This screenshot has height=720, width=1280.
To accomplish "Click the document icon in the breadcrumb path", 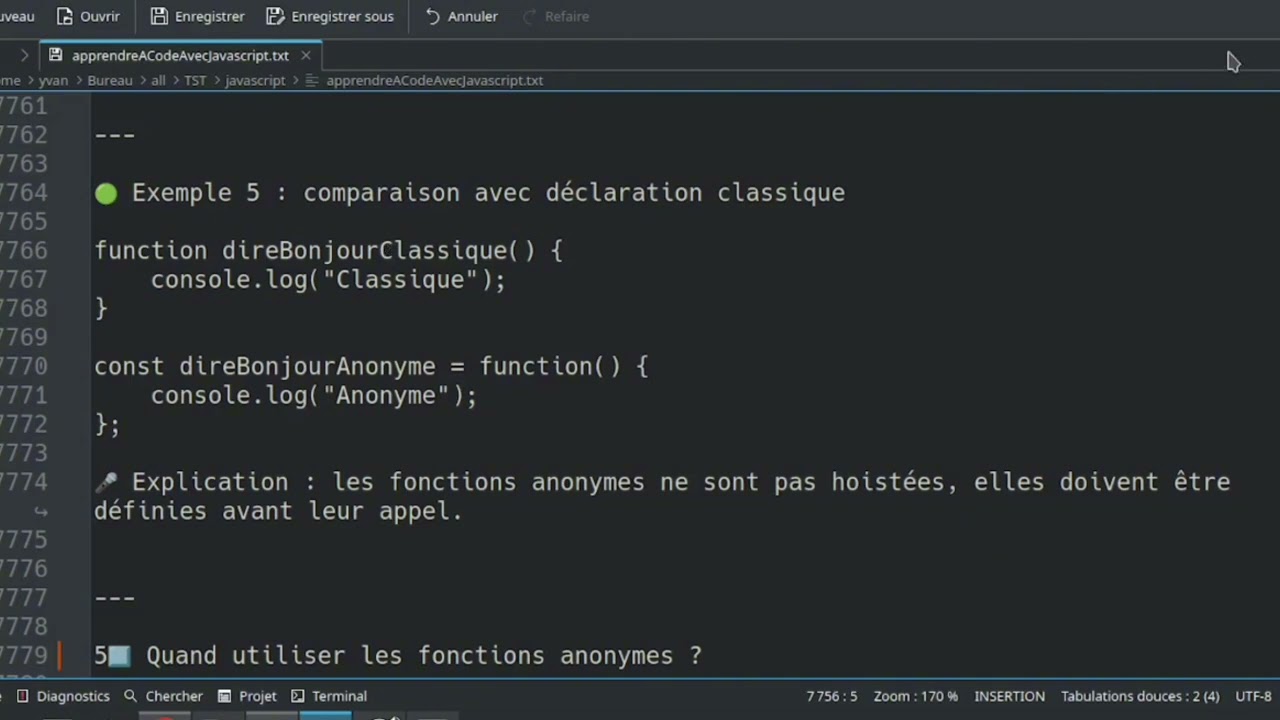I will [311, 80].
